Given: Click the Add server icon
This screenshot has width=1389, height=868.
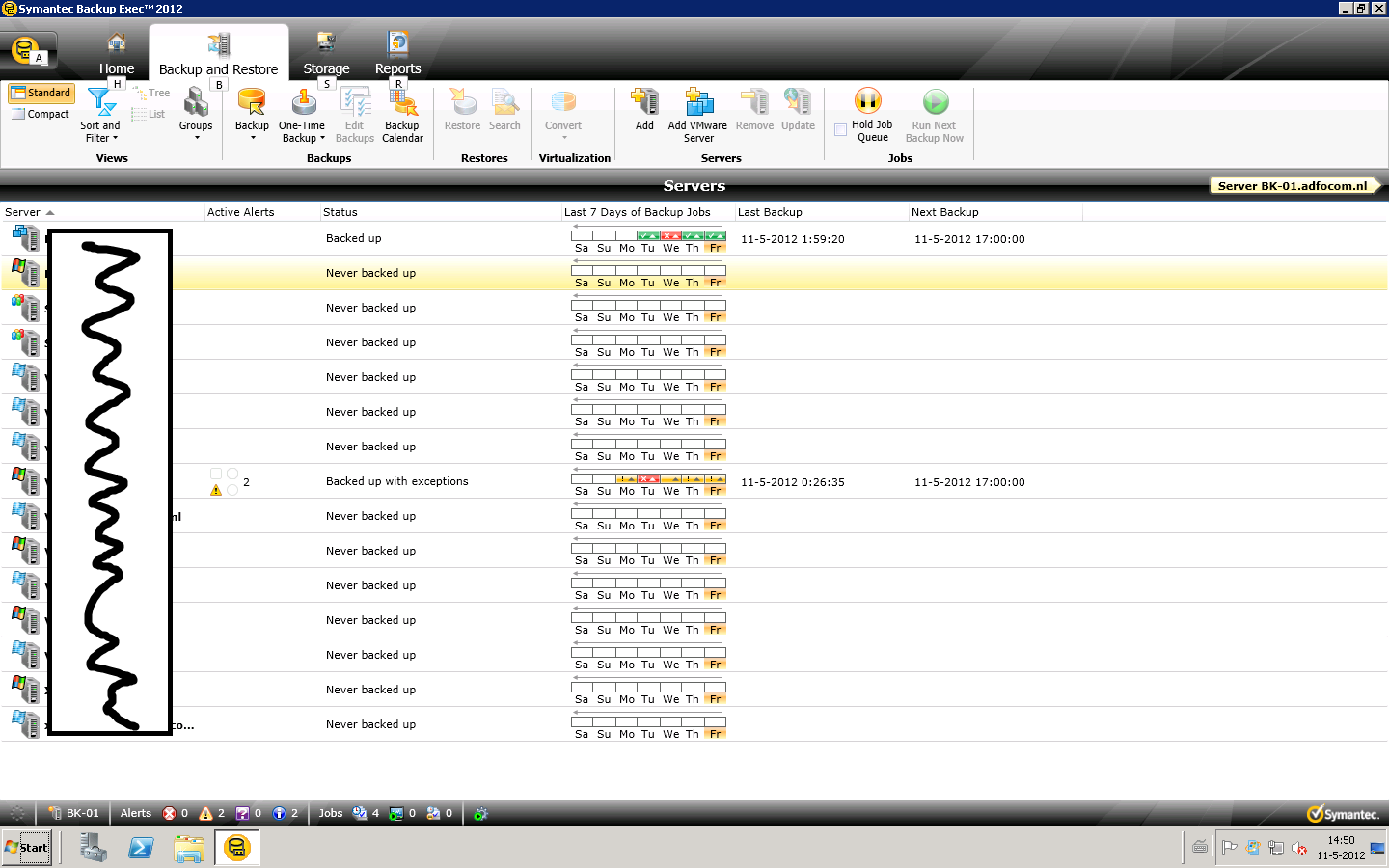Looking at the screenshot, I should click(x=644, y=110).
